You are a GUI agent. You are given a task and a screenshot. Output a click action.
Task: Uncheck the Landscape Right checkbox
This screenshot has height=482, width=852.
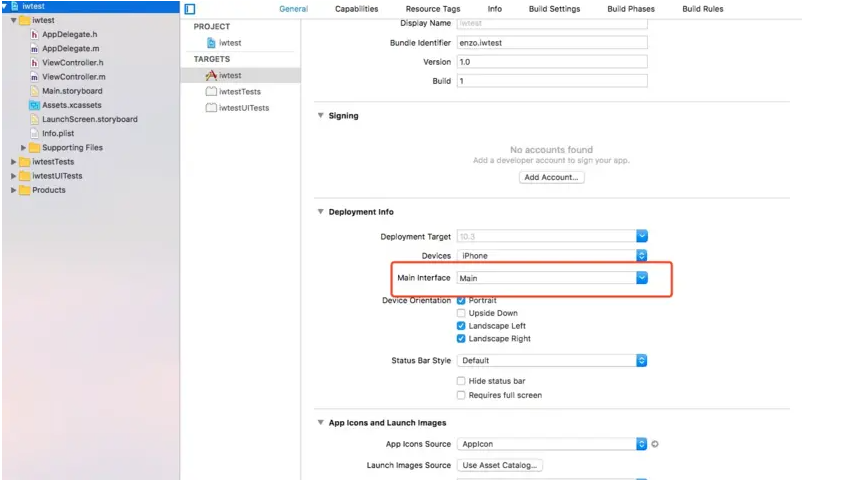(461, 339)
